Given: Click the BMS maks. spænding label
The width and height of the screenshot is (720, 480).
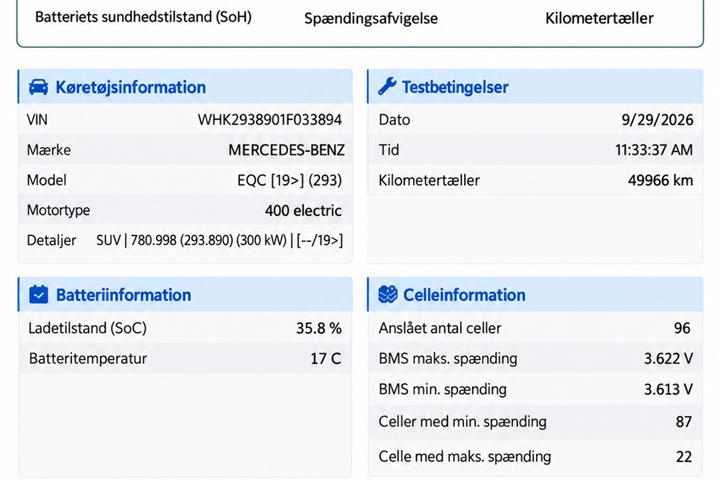Looking at the screenshot, I should [x=448, y=359].
